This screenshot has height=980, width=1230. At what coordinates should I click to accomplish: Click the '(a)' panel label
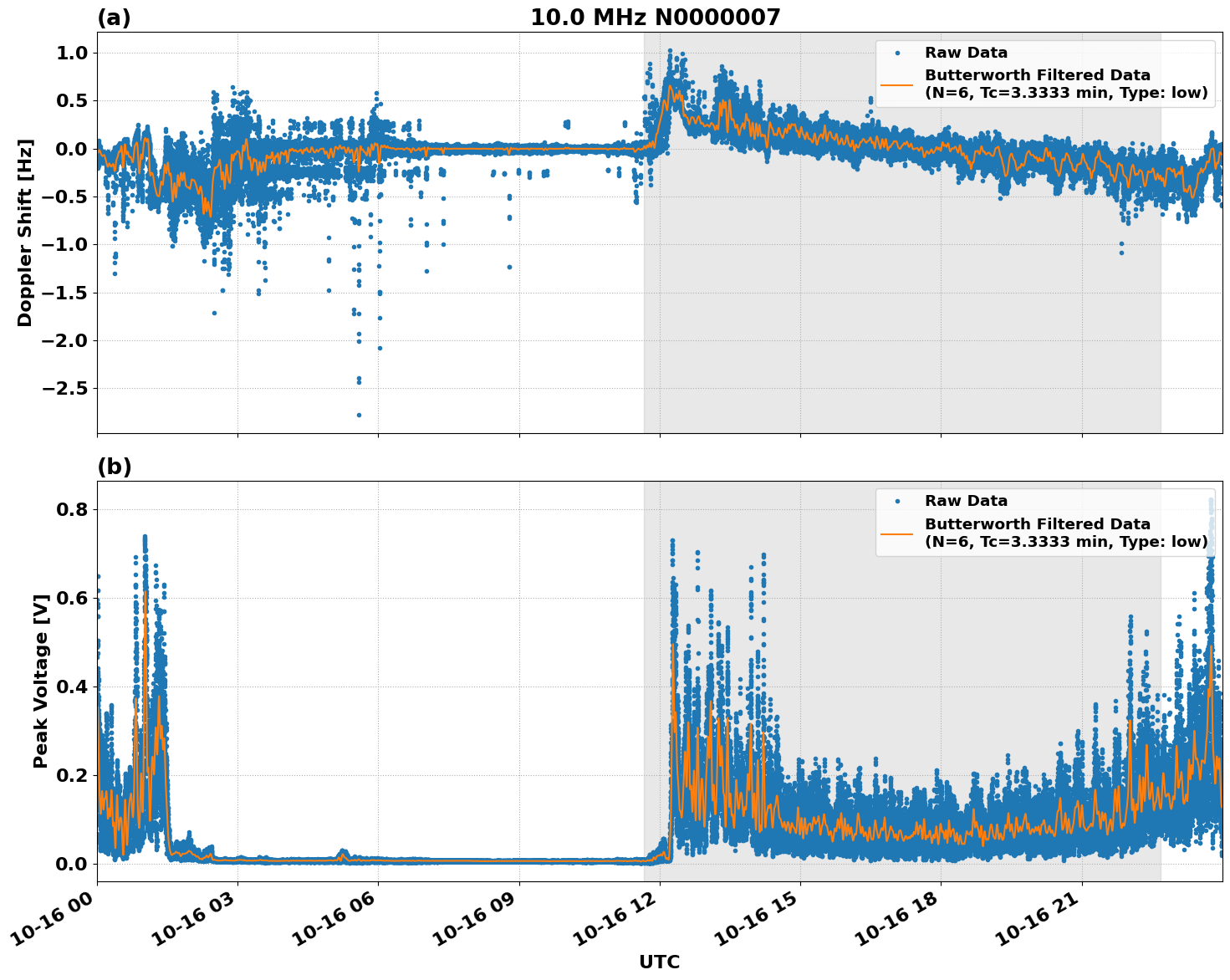click(114, 18)
